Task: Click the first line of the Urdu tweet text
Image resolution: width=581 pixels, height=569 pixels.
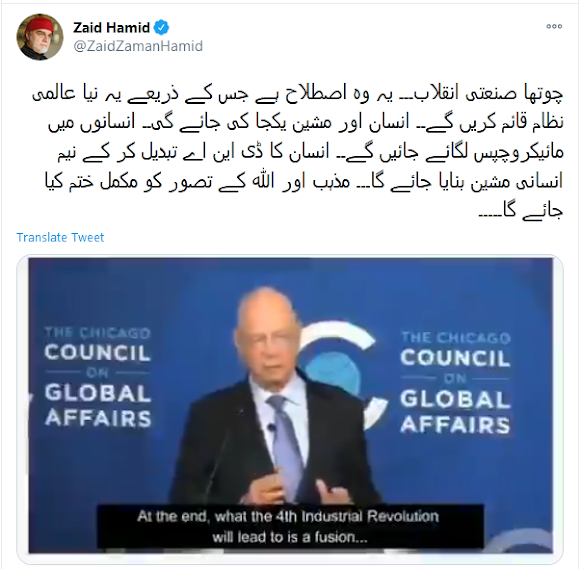Action: pyautogui.click(x=298, y=94)
